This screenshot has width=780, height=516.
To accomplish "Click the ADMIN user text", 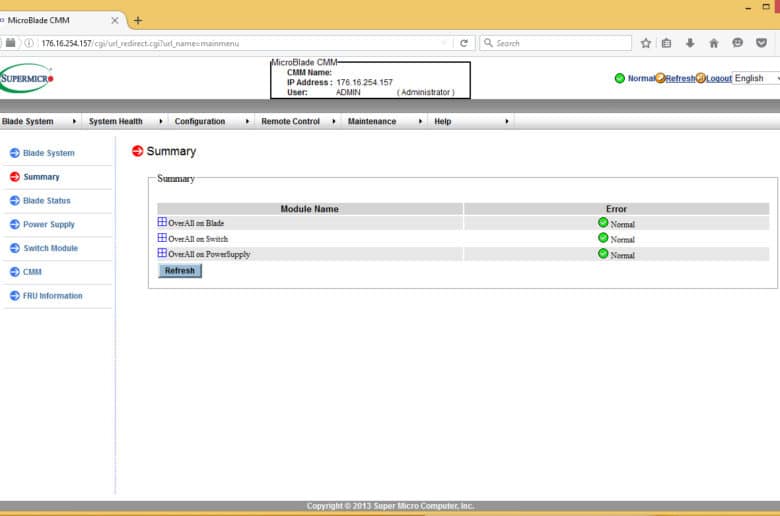I will (x=348, y=92).
